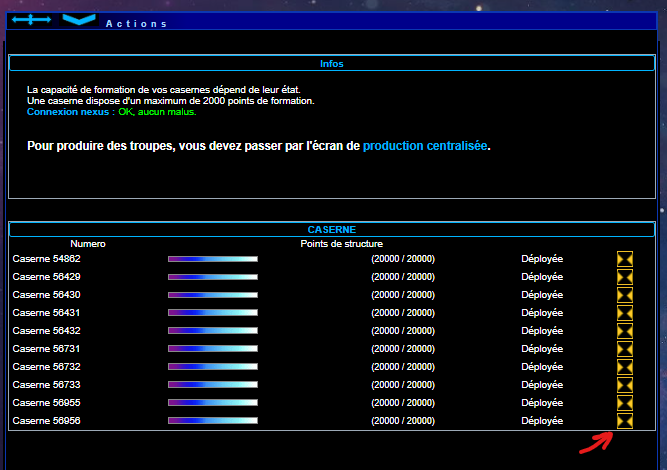Screen dimensions: 667x470
Task: Open the production centralisée link
Action: [x=425, y=146]
